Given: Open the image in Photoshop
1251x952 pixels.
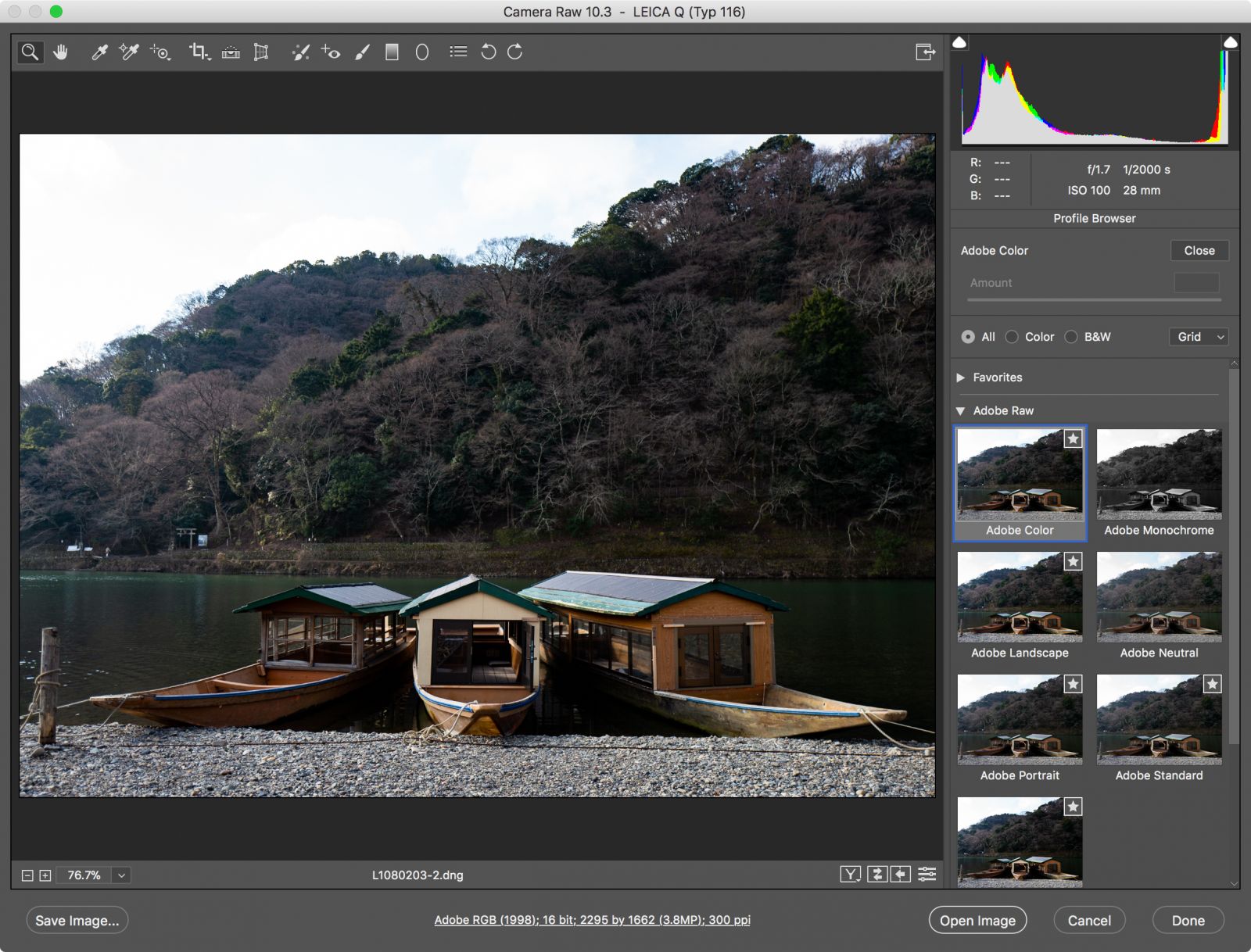Looking at the screenshot, I should click(x=977, y=920).
